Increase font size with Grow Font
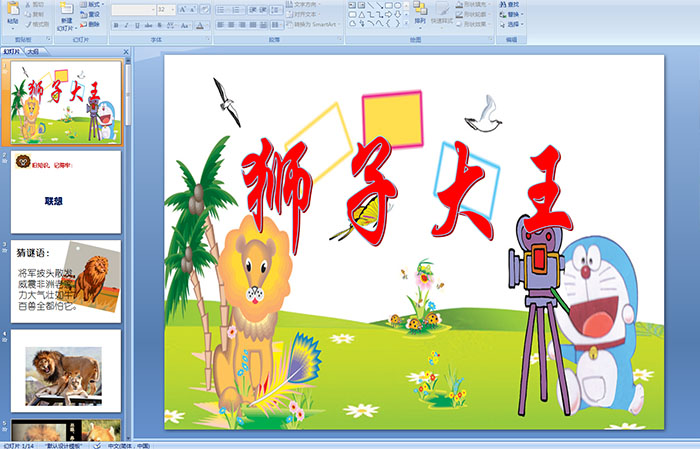This screenshot has height=449, width=700. 183,10
